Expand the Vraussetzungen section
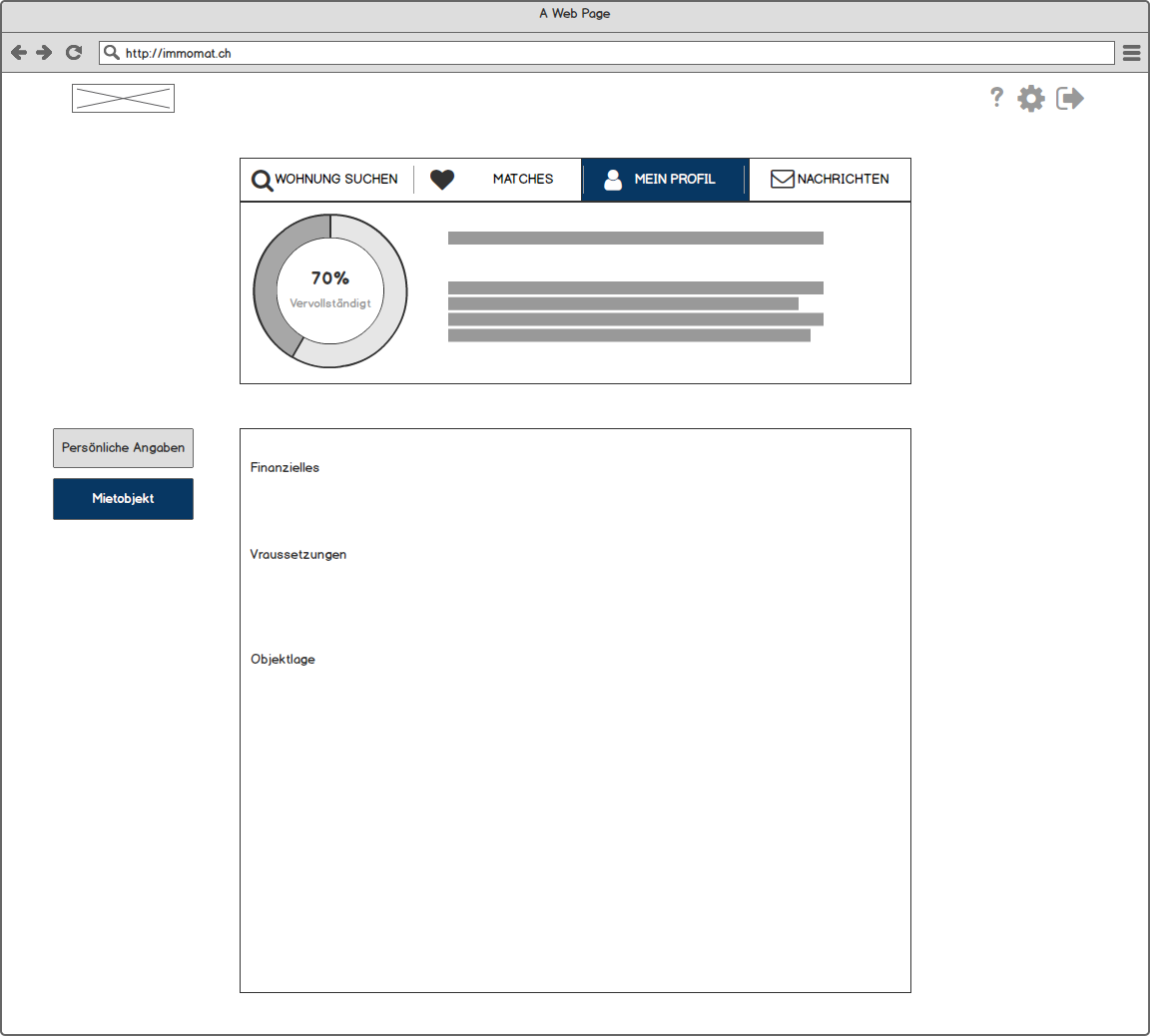Viewport: 1150px width, 1036px height. click(x=298, y=555)
